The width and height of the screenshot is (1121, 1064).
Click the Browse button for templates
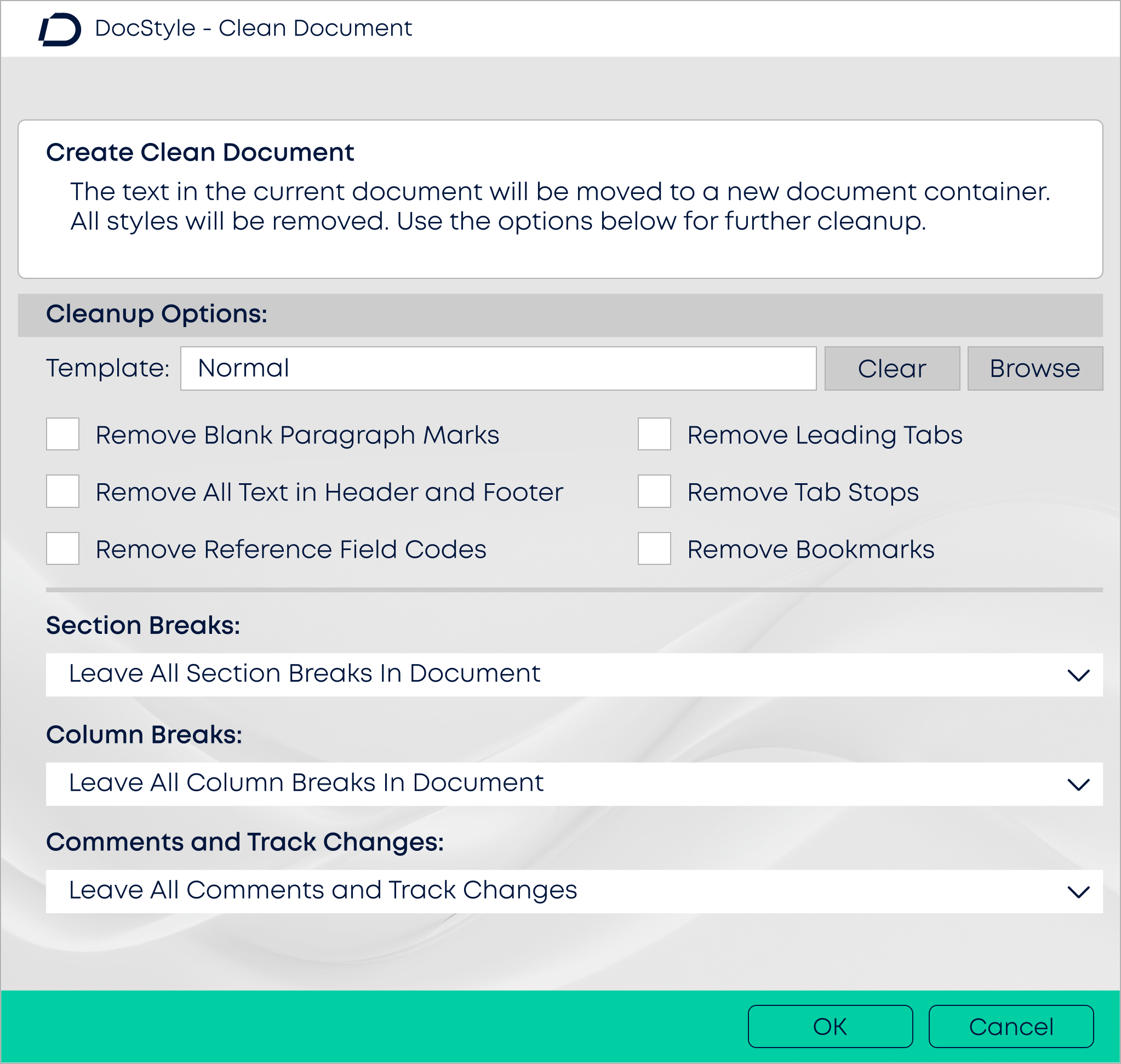pyautogui.click(x=1035, y=369)
